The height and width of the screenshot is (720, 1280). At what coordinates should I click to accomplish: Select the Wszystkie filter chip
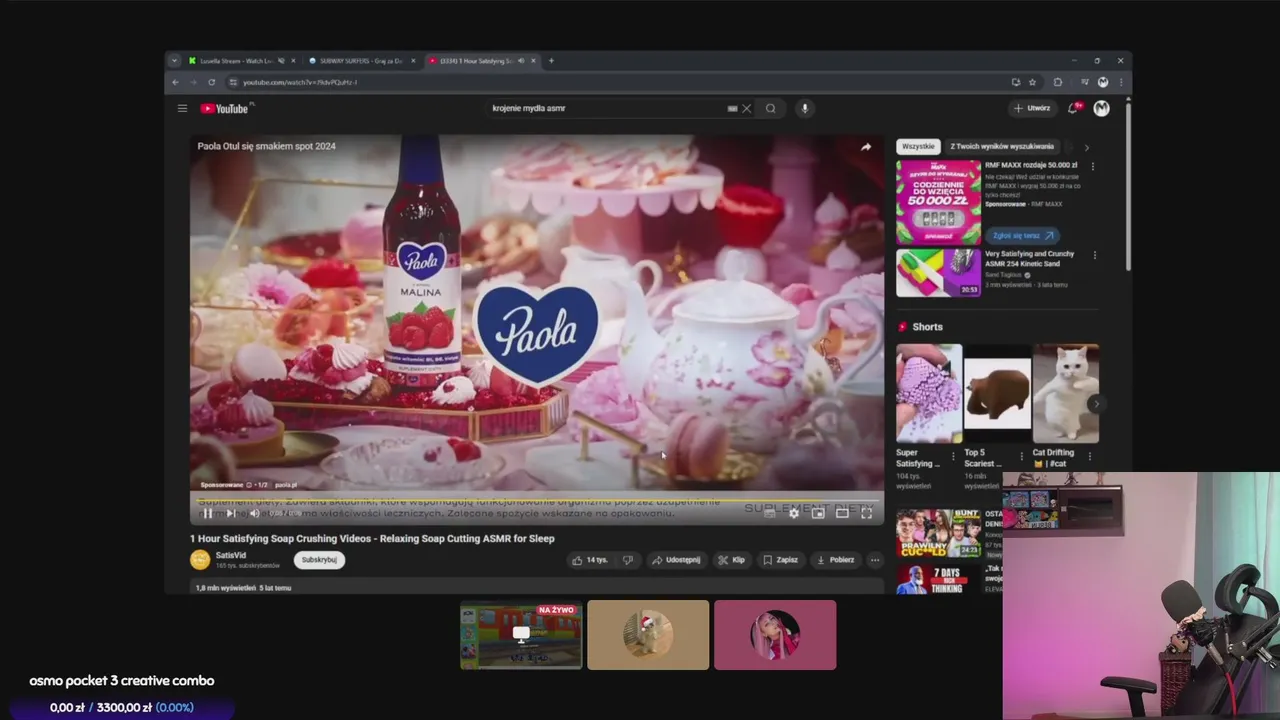click(918, 147)
